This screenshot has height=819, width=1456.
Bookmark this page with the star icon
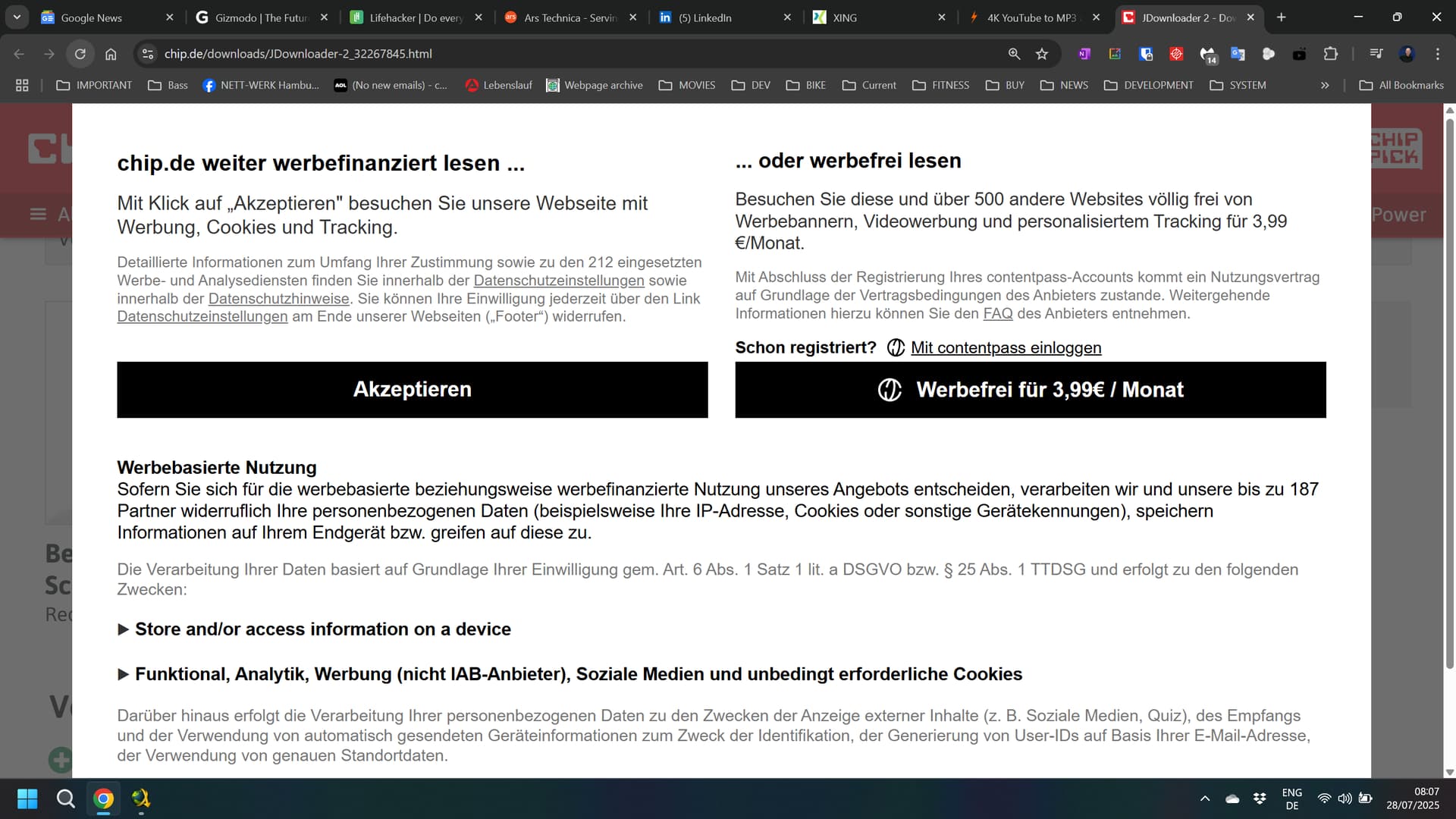point(1042,54)
